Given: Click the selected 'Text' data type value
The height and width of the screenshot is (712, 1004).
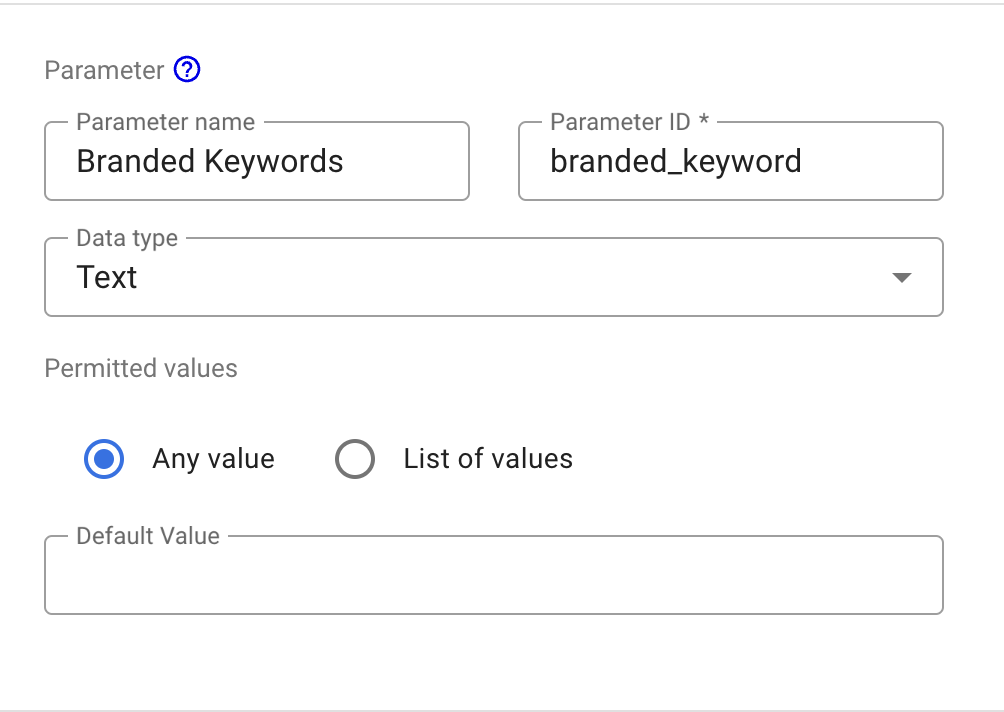Looking at the screenshot, I should pos(107,278).
